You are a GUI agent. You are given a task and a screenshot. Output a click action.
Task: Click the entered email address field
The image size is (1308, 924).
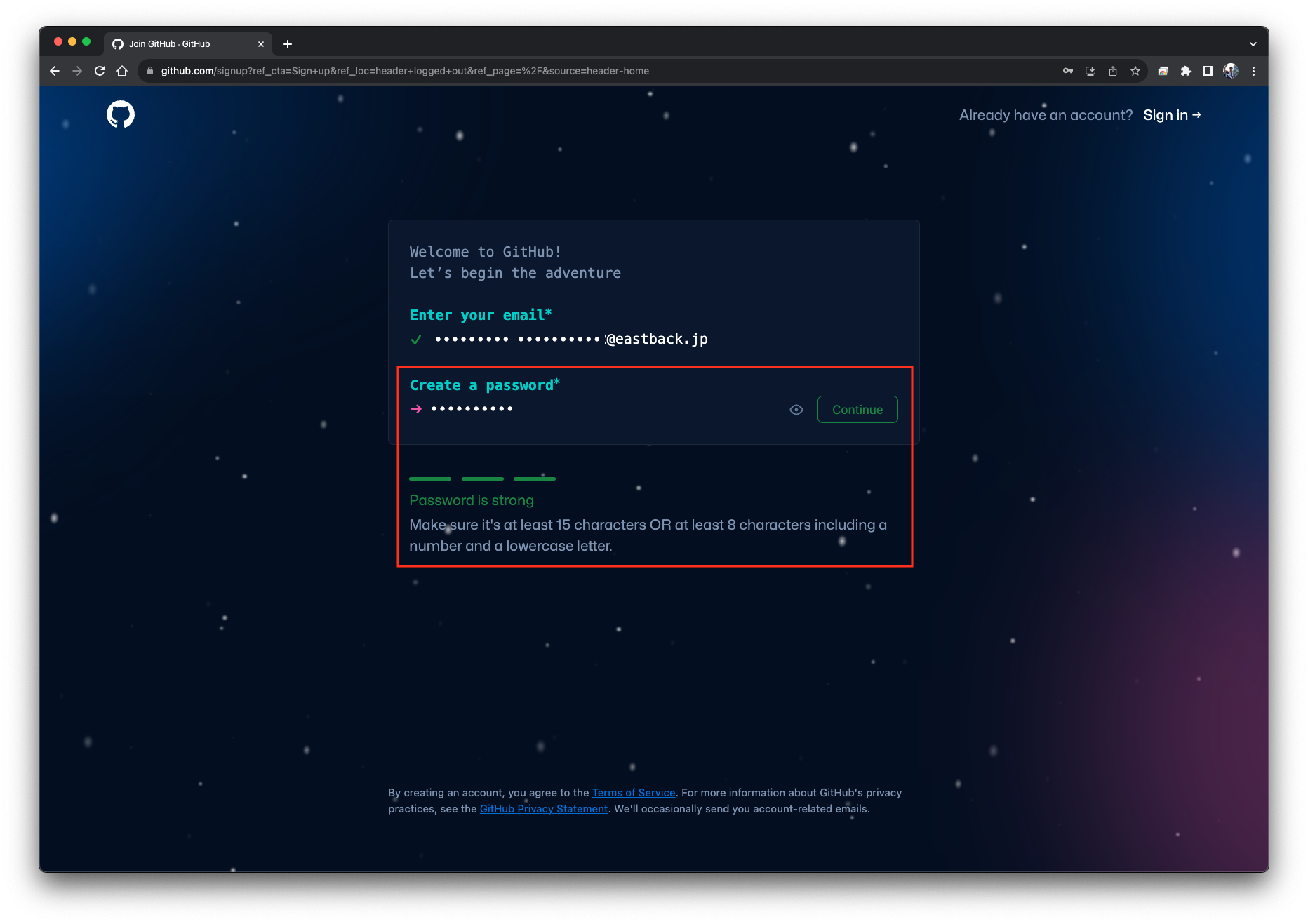(571, 340)
